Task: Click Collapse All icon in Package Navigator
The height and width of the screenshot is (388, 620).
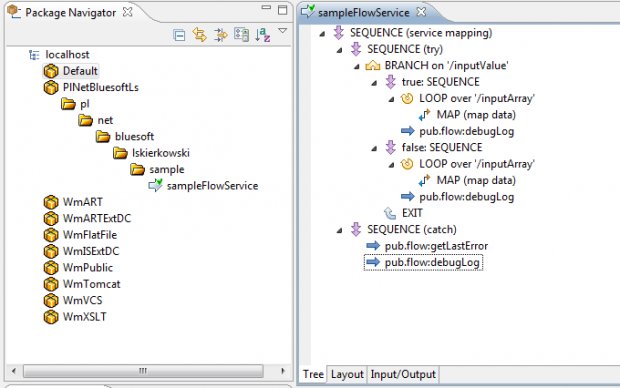Action: coord(179,35)
